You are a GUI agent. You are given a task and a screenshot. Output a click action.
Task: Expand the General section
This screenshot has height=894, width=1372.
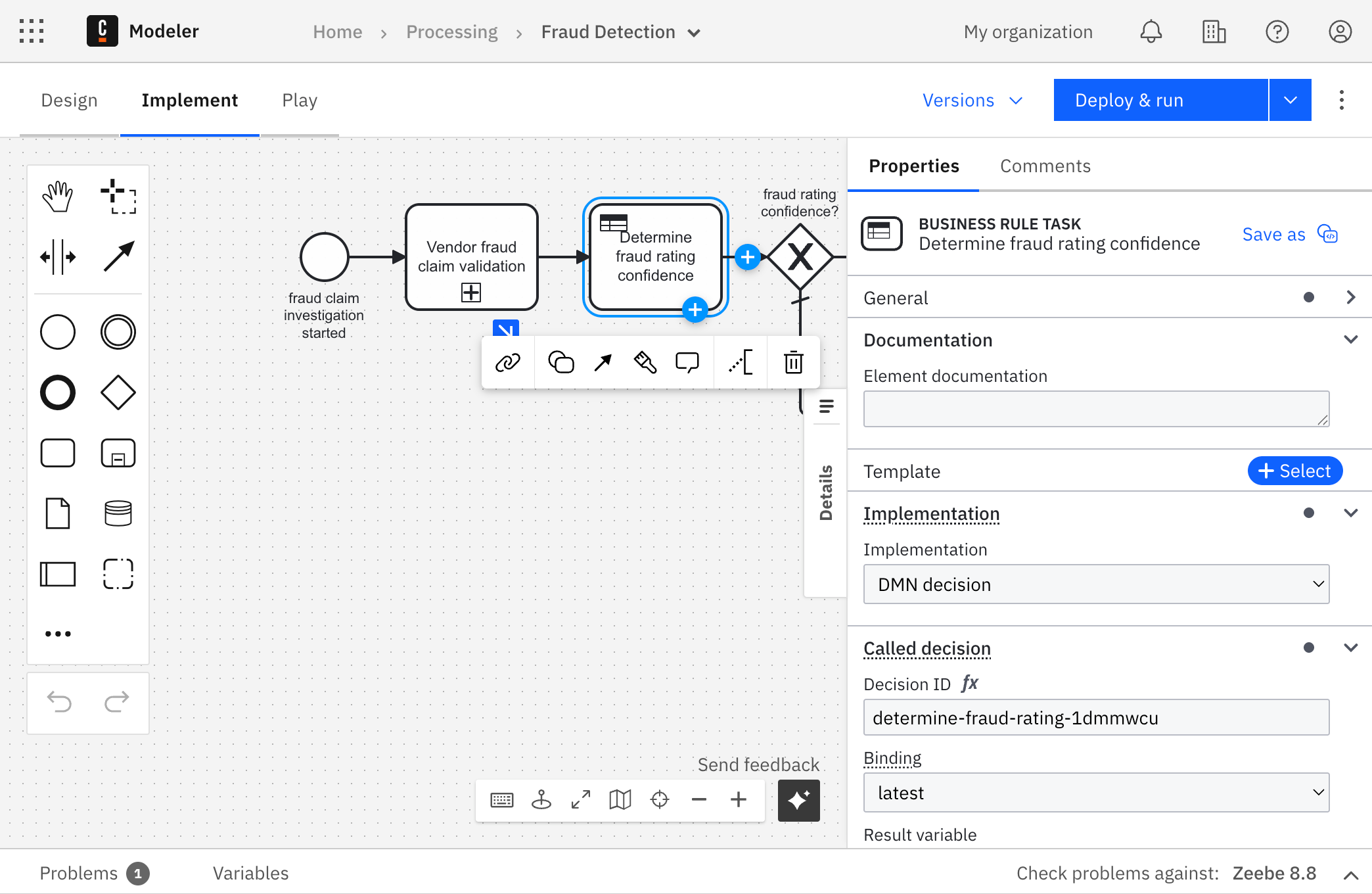pos(1350,297)
